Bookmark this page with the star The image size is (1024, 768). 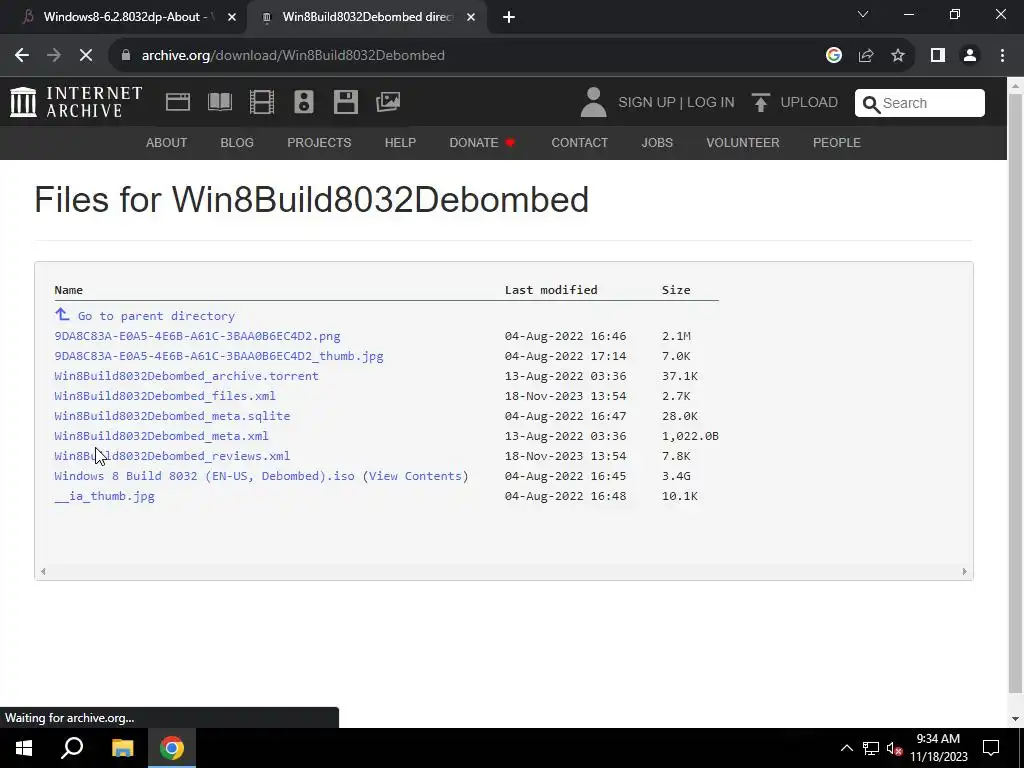pos(898,56)
